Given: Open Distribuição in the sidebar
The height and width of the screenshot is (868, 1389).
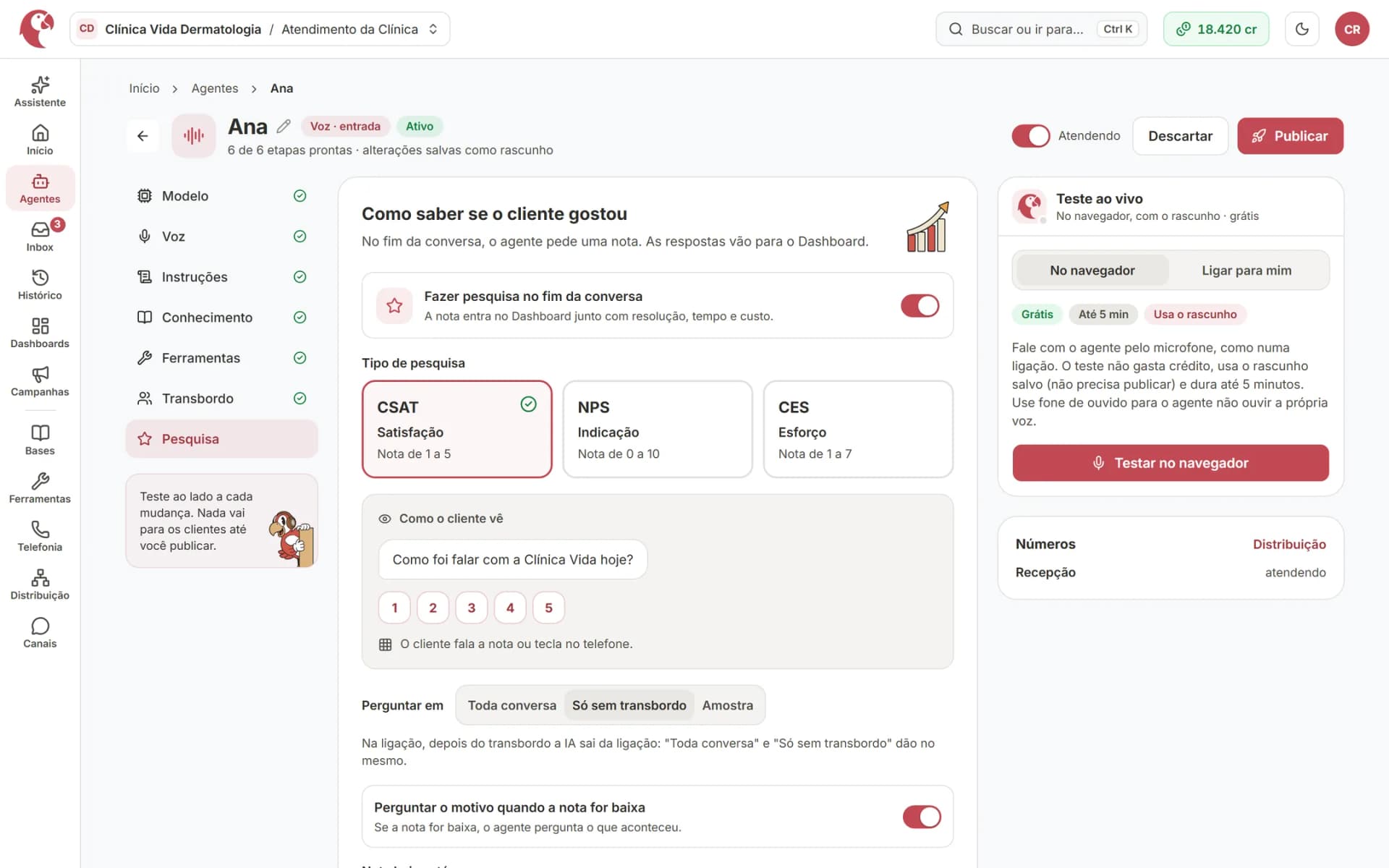Looking at the screenshot, I should coord(40,584).
